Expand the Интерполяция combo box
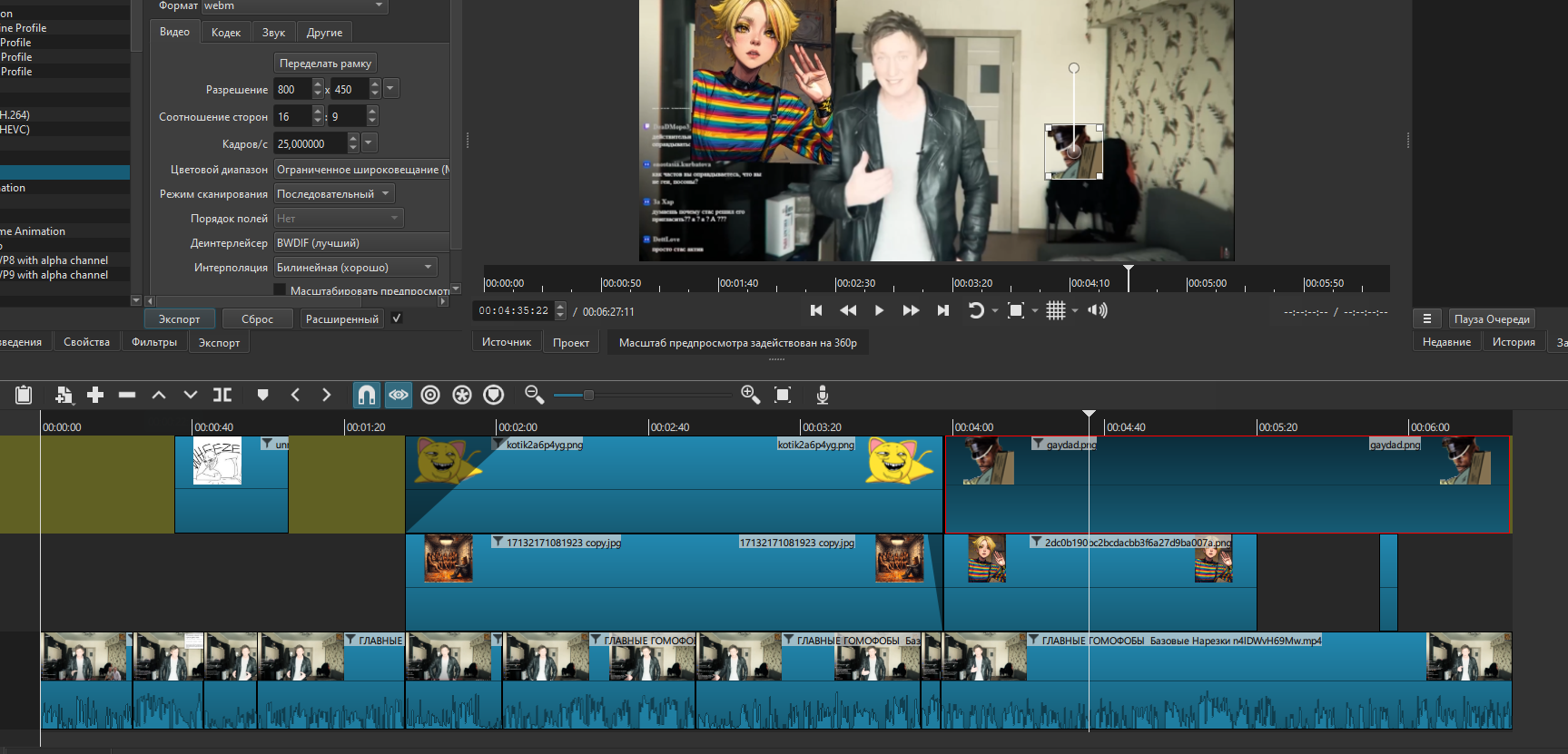The width and height of the screenshot is (1568, 754). [355, 268]
